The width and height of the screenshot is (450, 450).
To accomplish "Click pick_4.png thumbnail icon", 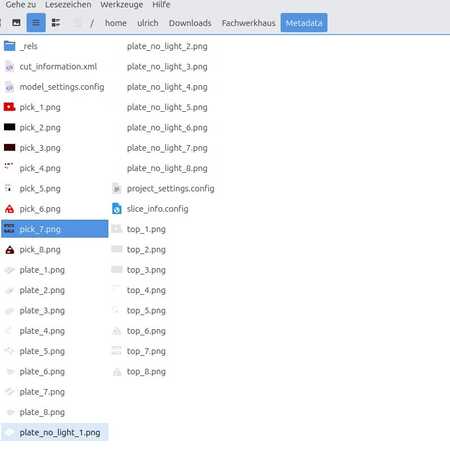I will (9, 166).
